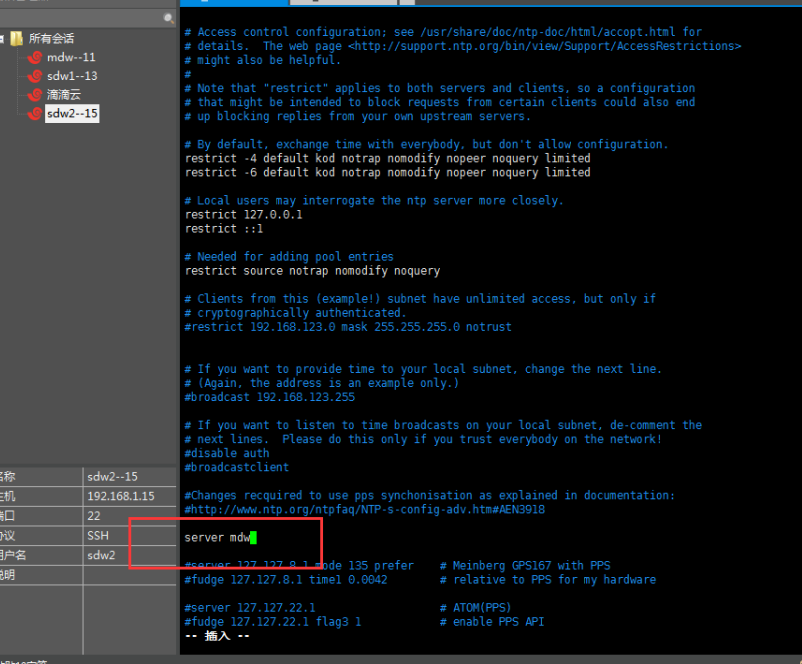Click the support.ntp.org AccessRestrictions URL
Screen dimensions: 802x664
point(545,46)
